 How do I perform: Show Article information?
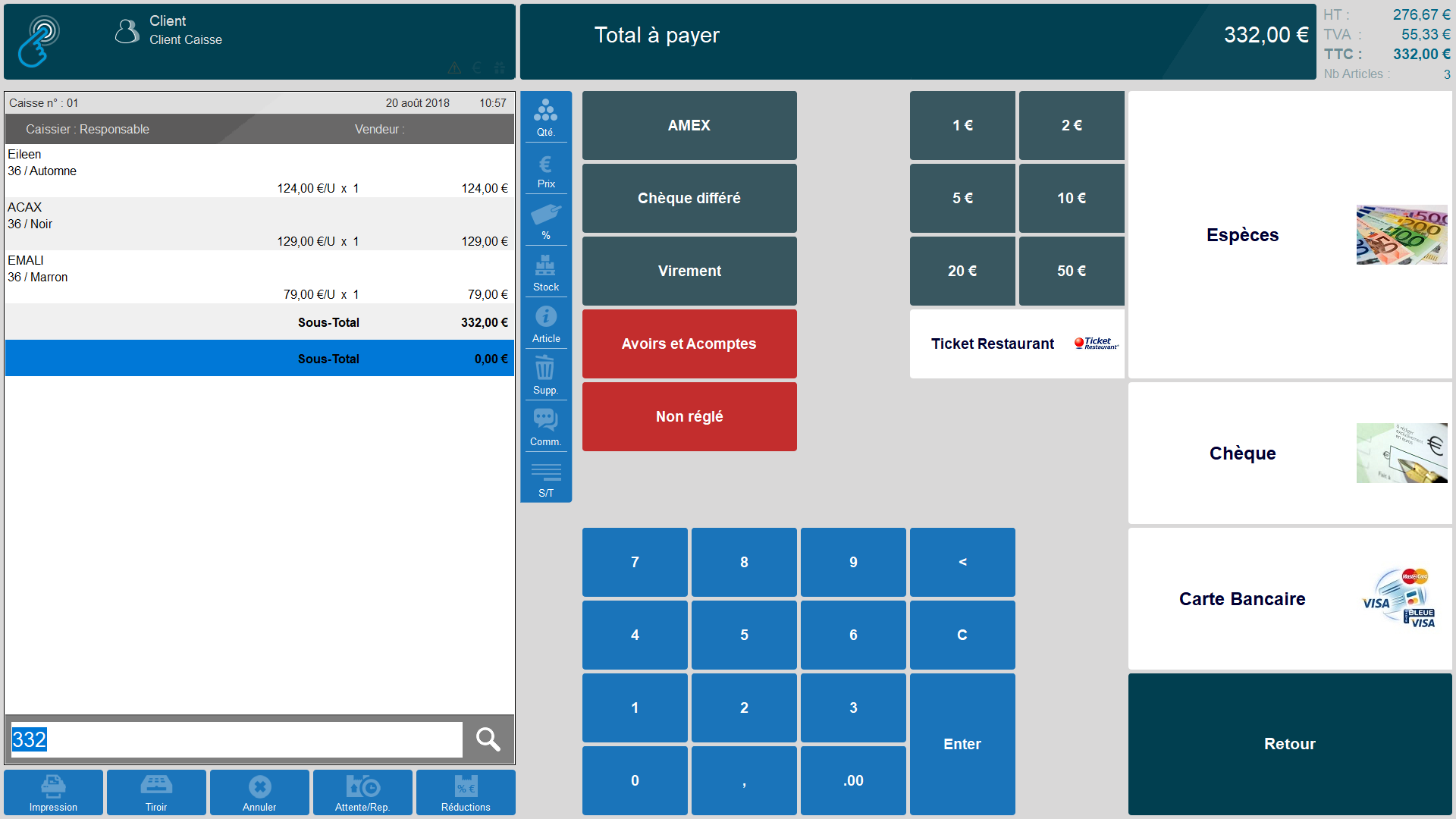(x=546, y=323)
